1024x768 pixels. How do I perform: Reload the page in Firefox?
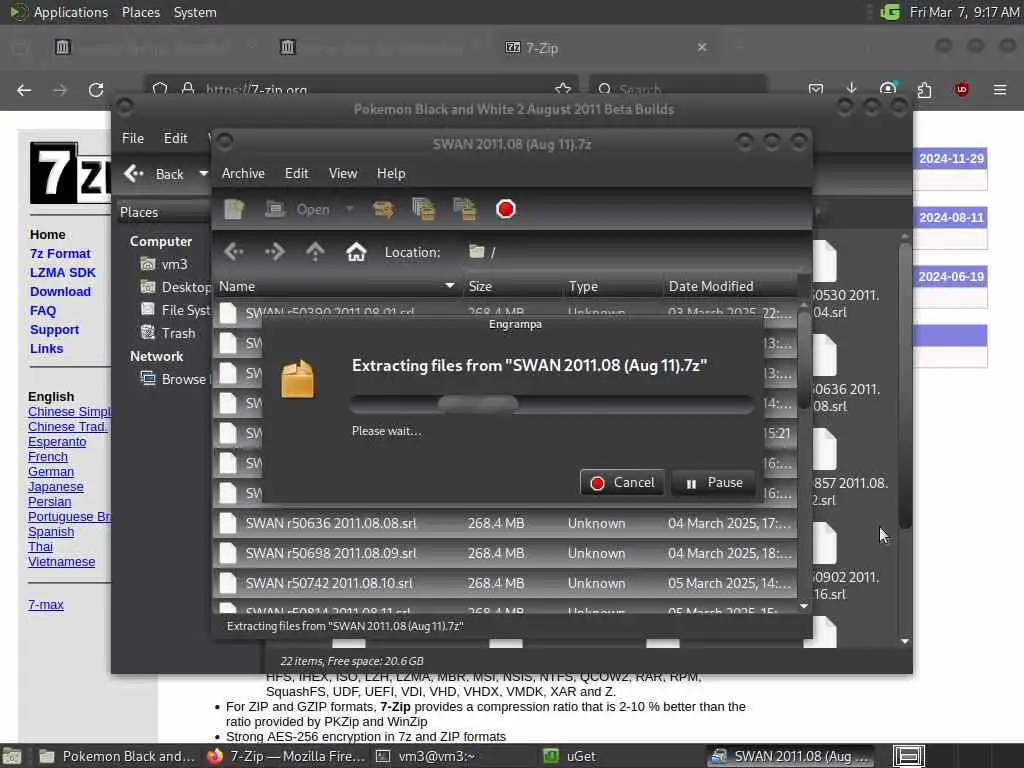pos(96,90)
